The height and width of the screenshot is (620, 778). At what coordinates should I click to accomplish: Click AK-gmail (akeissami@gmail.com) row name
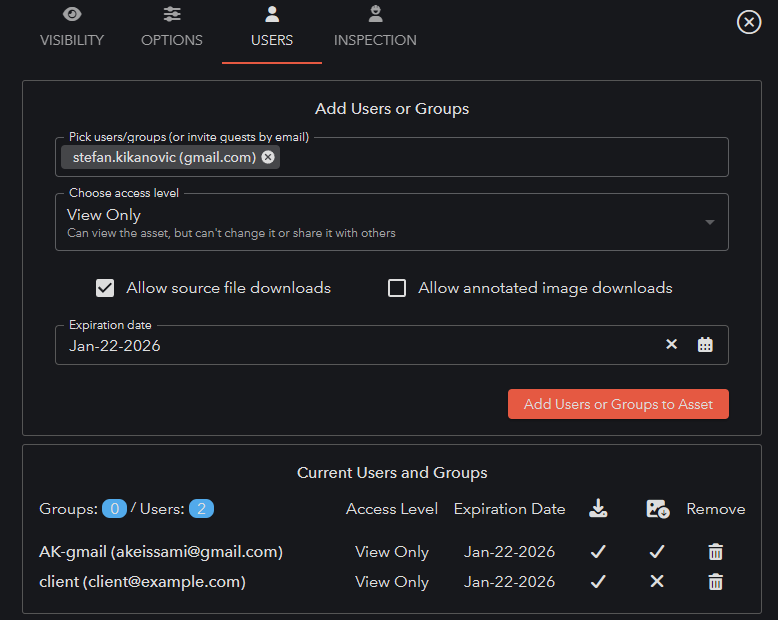coord(161,552)
